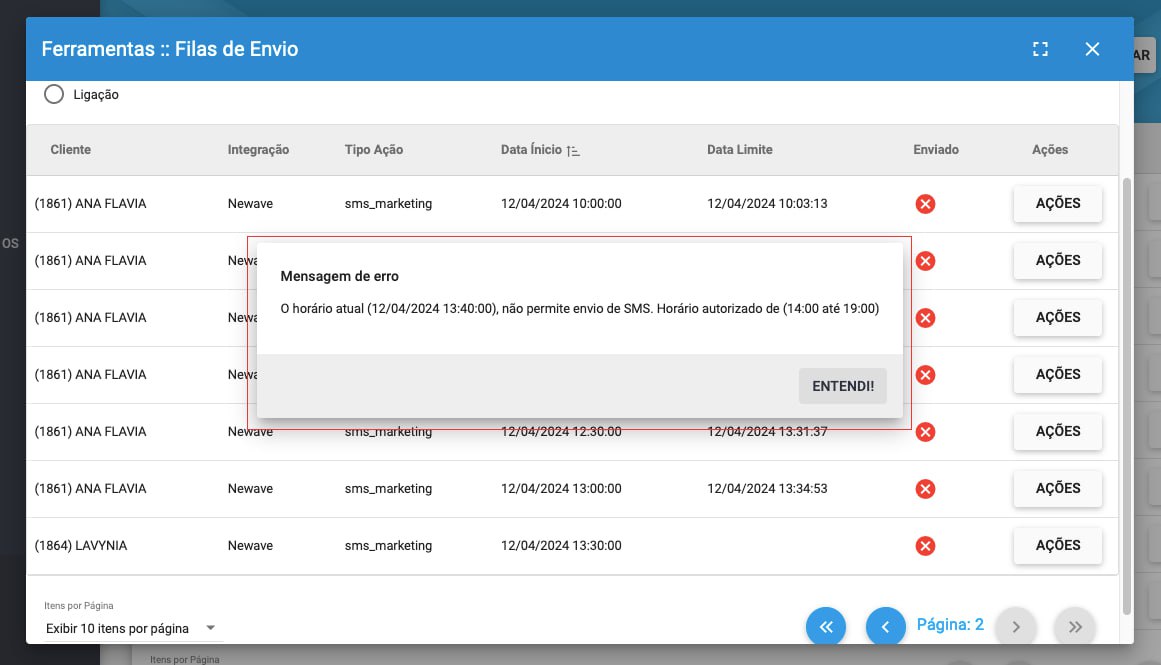This screenshot has width=1161, height=665.
Task: Click the Enviado column header
Action: tap(935, 150)
